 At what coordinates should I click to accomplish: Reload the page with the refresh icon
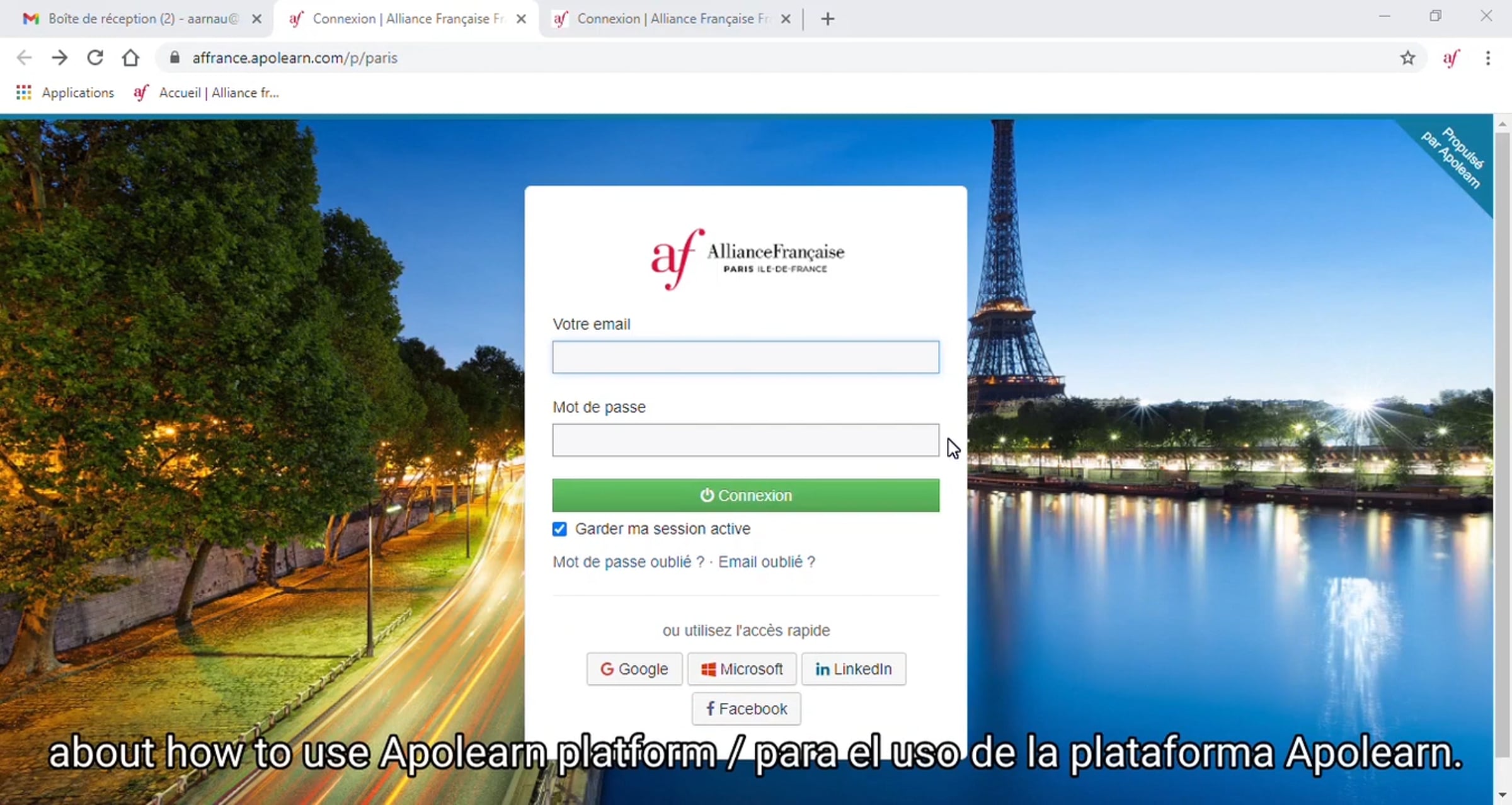pos(95,58)
